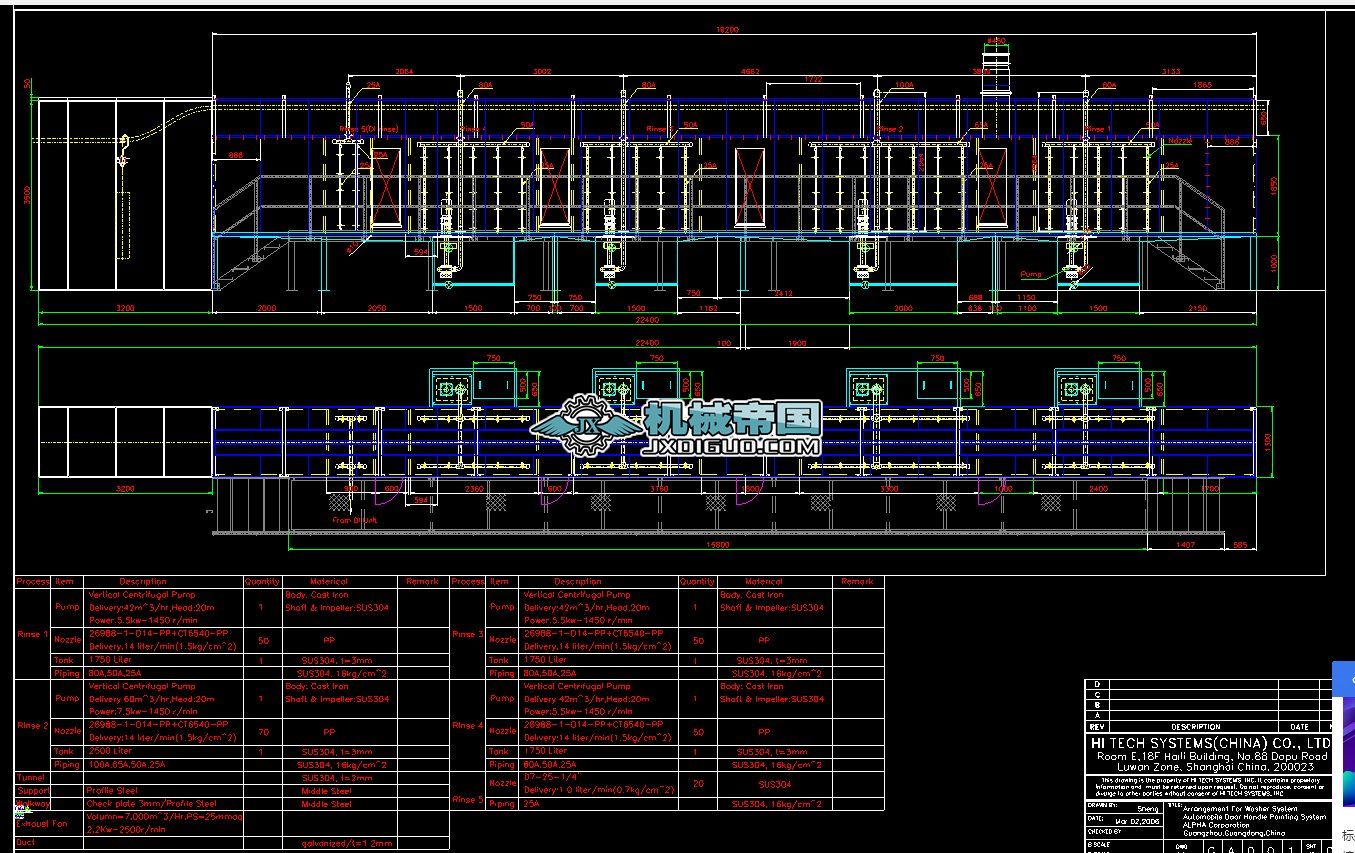Select the "Rinse 2" process cell in parts table
The width and height of the screenshot is (1355, 853).
click(32, 725)
